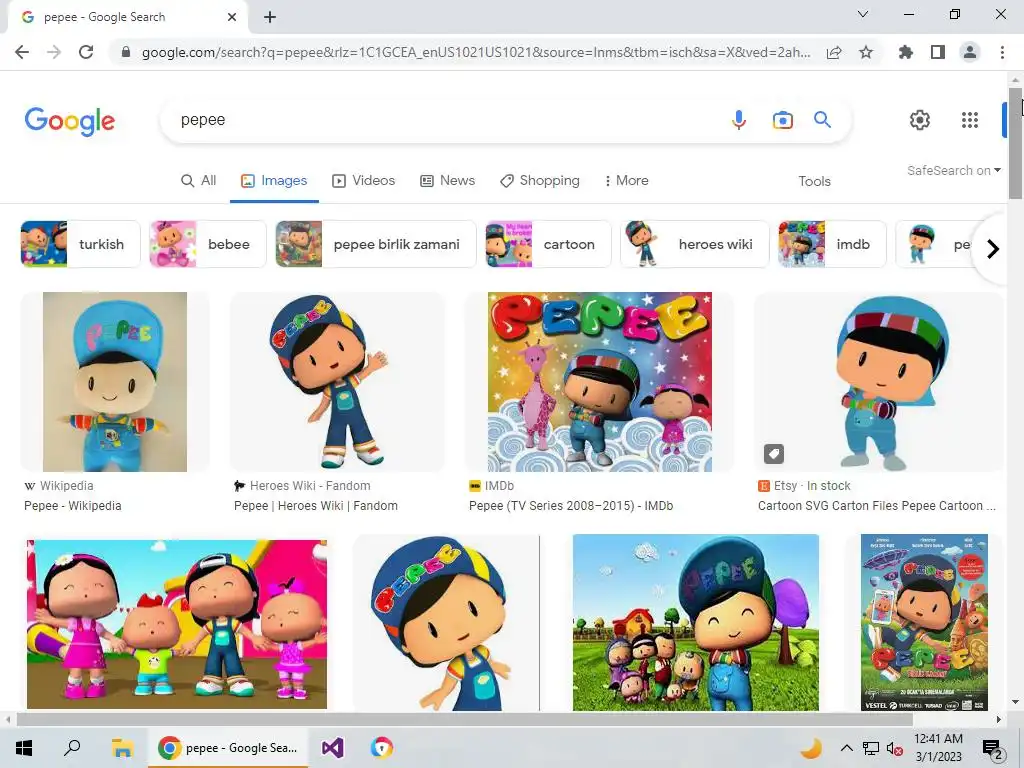
Task: Go to the Google homepage logo
Action: tap(70, 121)
